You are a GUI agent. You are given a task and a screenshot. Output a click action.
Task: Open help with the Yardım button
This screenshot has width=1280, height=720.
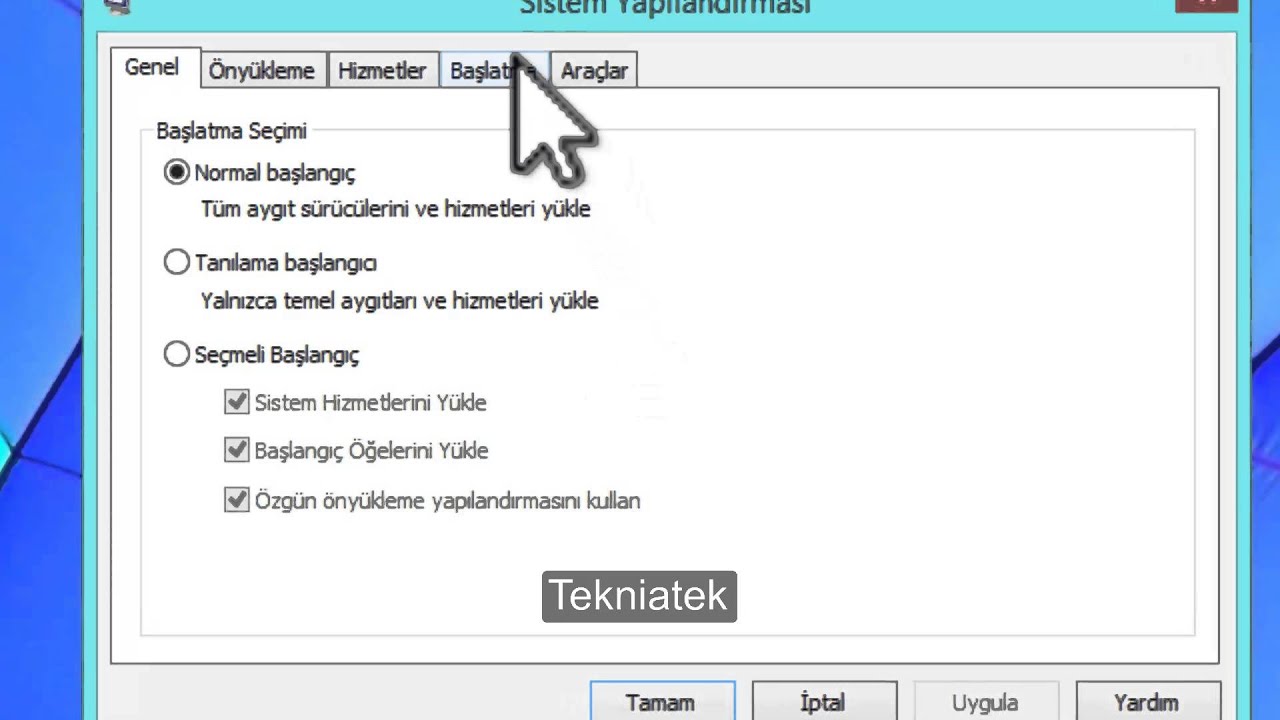1146,702
